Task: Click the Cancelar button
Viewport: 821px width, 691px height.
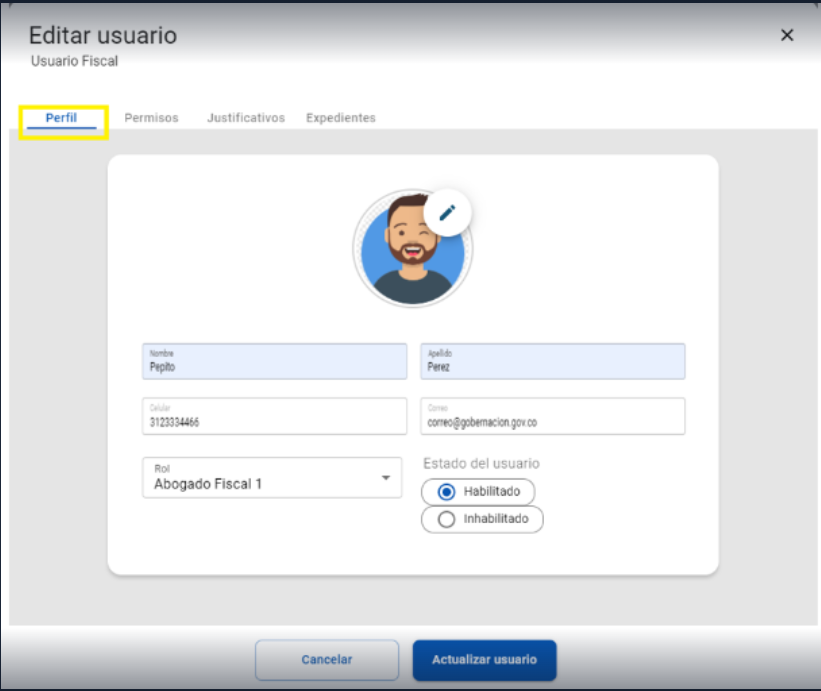Action: click(x=327, y=660)
